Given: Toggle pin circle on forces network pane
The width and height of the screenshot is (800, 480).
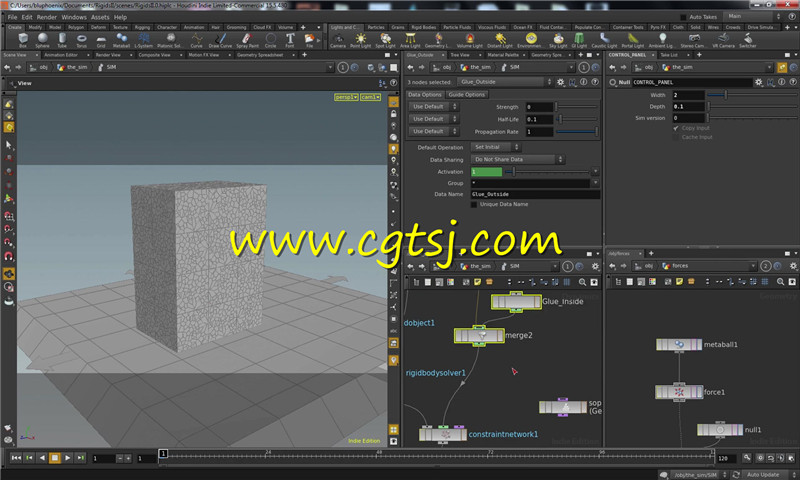Looking at the screenshot, I should [x=765, y=266].
